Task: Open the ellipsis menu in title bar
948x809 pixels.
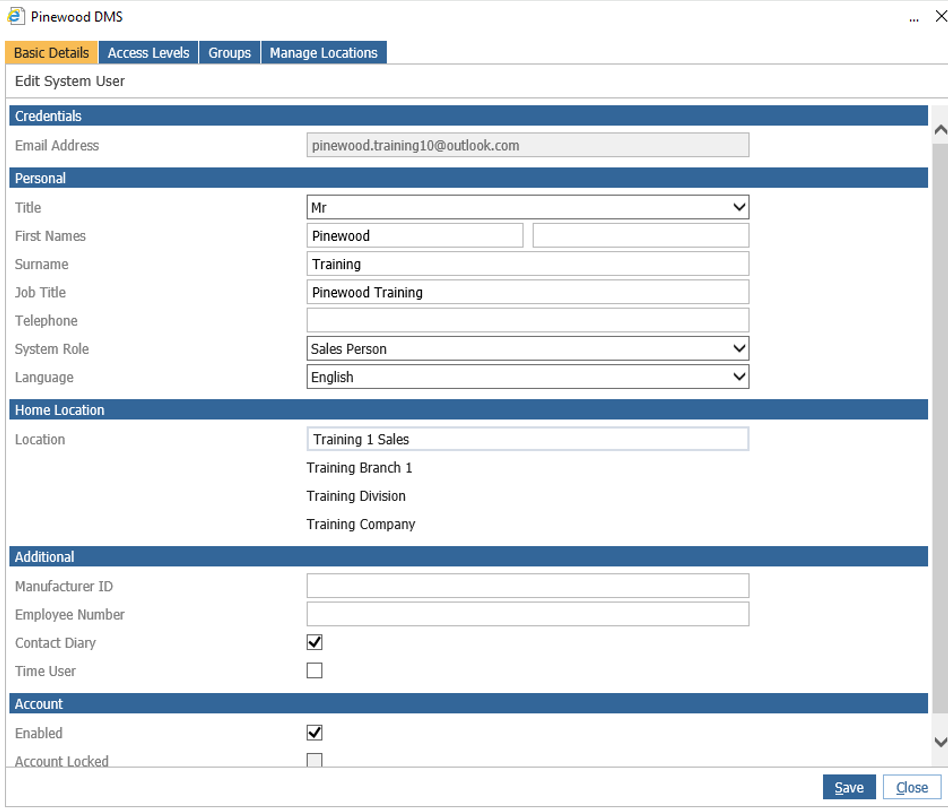Action: point(914,19)
